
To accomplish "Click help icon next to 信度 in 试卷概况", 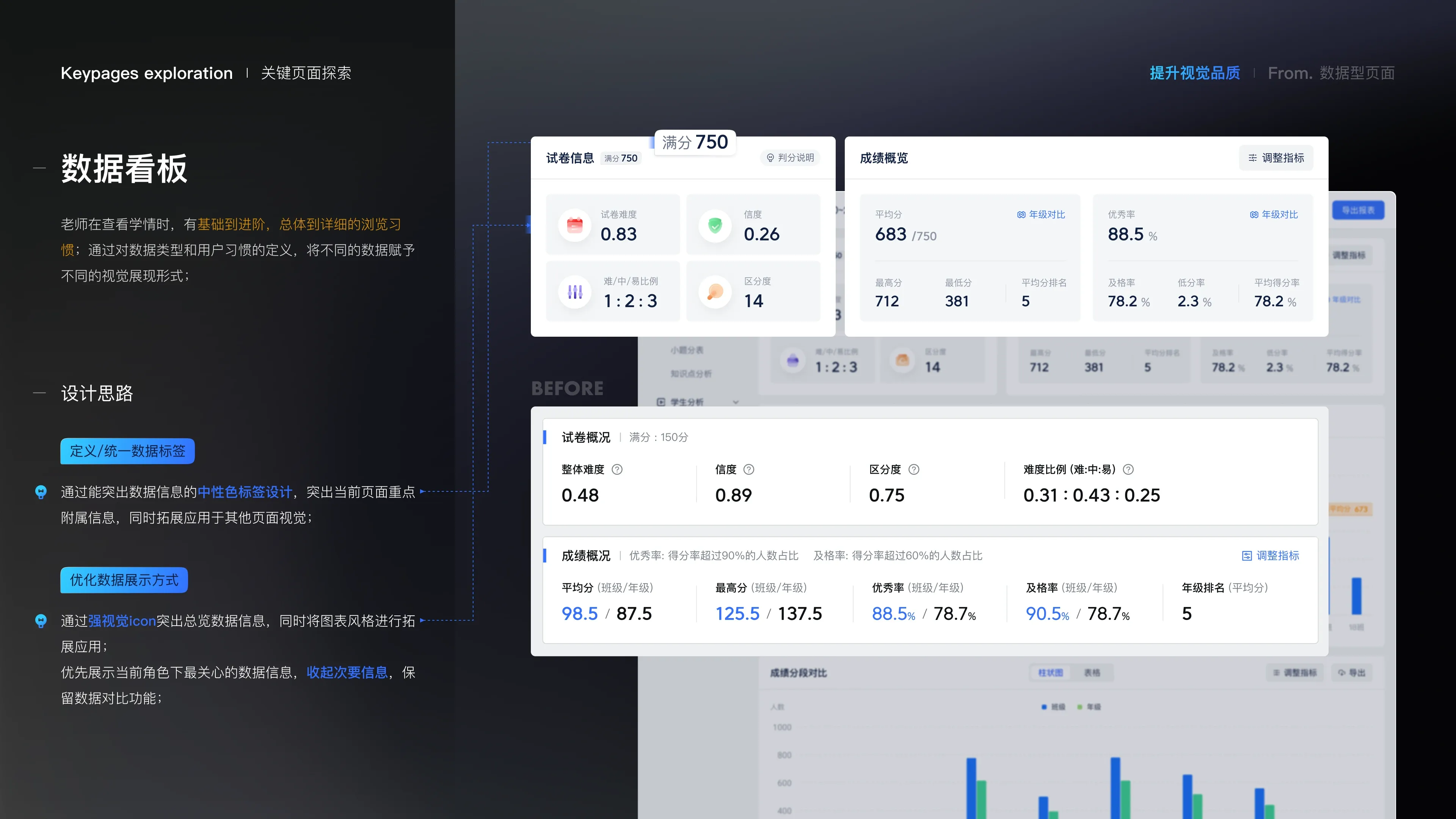I will (x=749, y=470).
